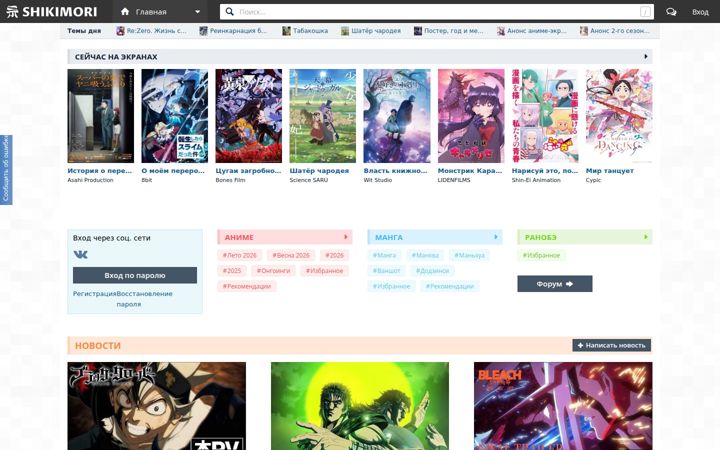Open the Re:Zero daily topic avatar icon
The width and height of the screenshot is (720, 450).
pos(120,31)
